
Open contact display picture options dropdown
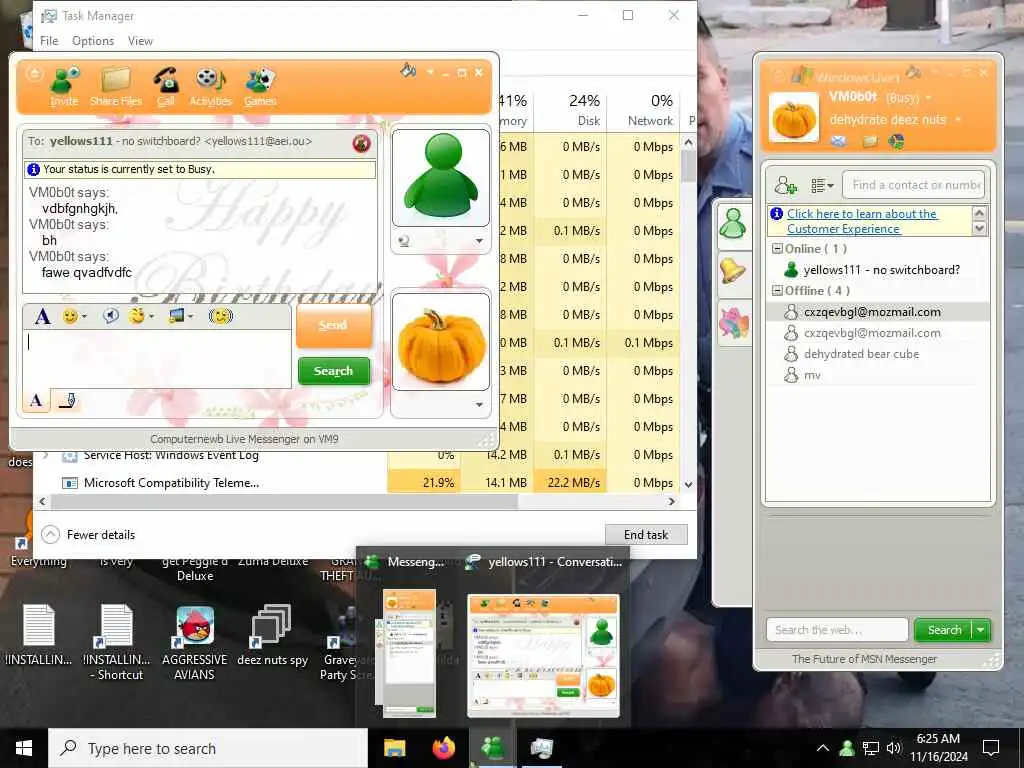pyautogui.click(x=479, y=241)
